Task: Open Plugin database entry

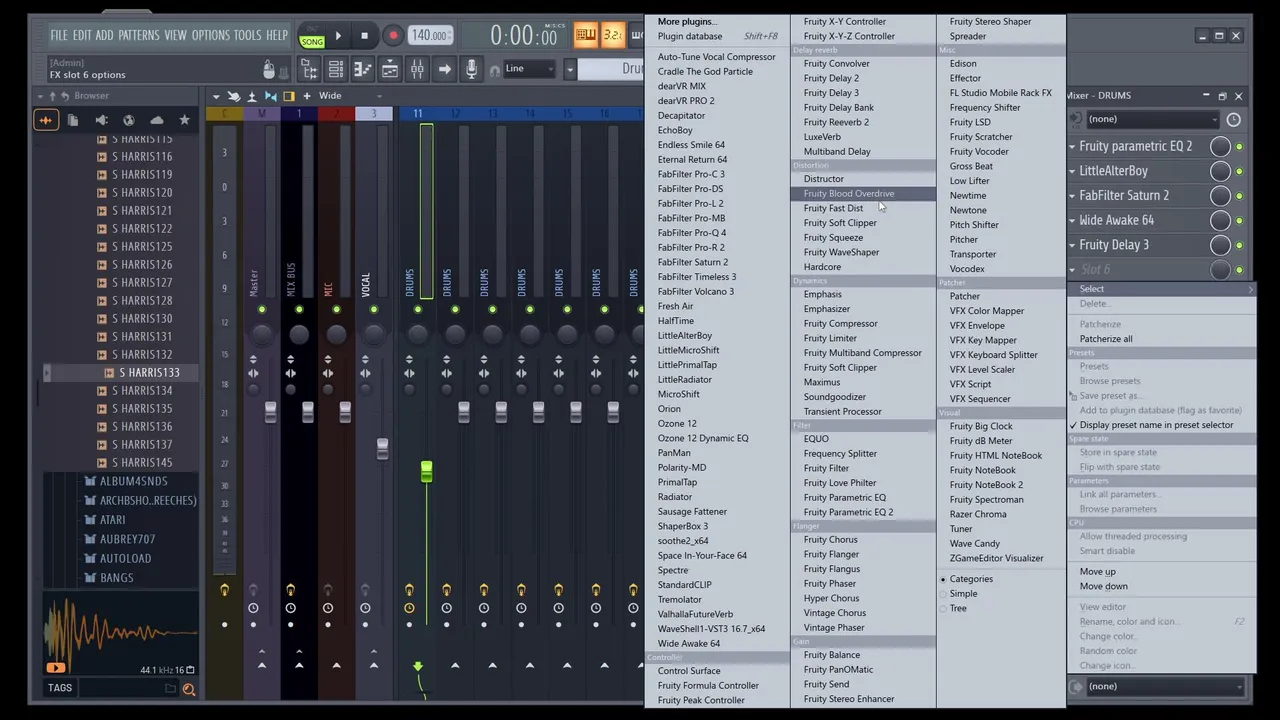Action: [690, 36]
